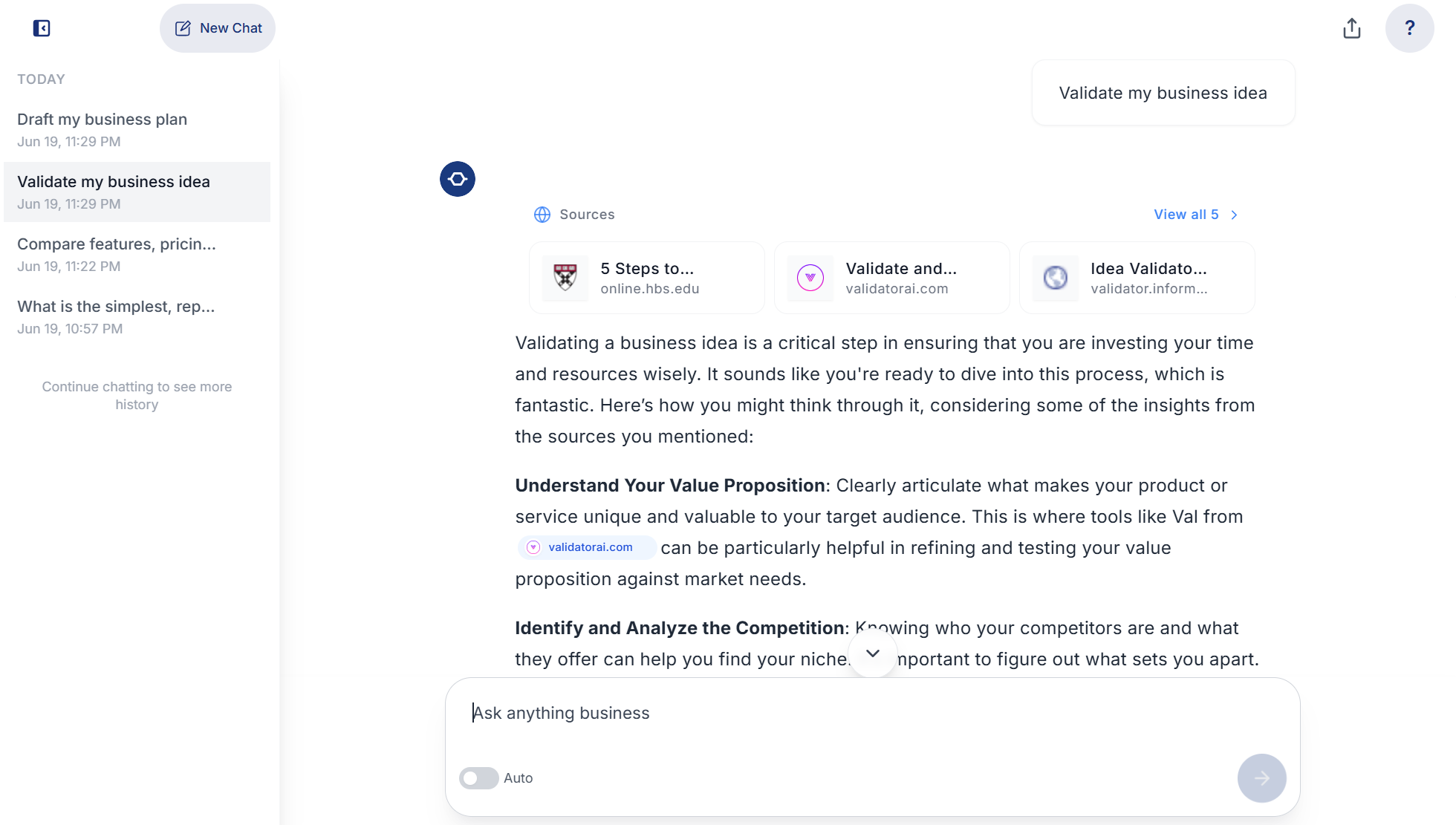This screenshot has width=1456, height=825.
Task: Open 5 Steps to... hbs source card
Action: [646, 278]
